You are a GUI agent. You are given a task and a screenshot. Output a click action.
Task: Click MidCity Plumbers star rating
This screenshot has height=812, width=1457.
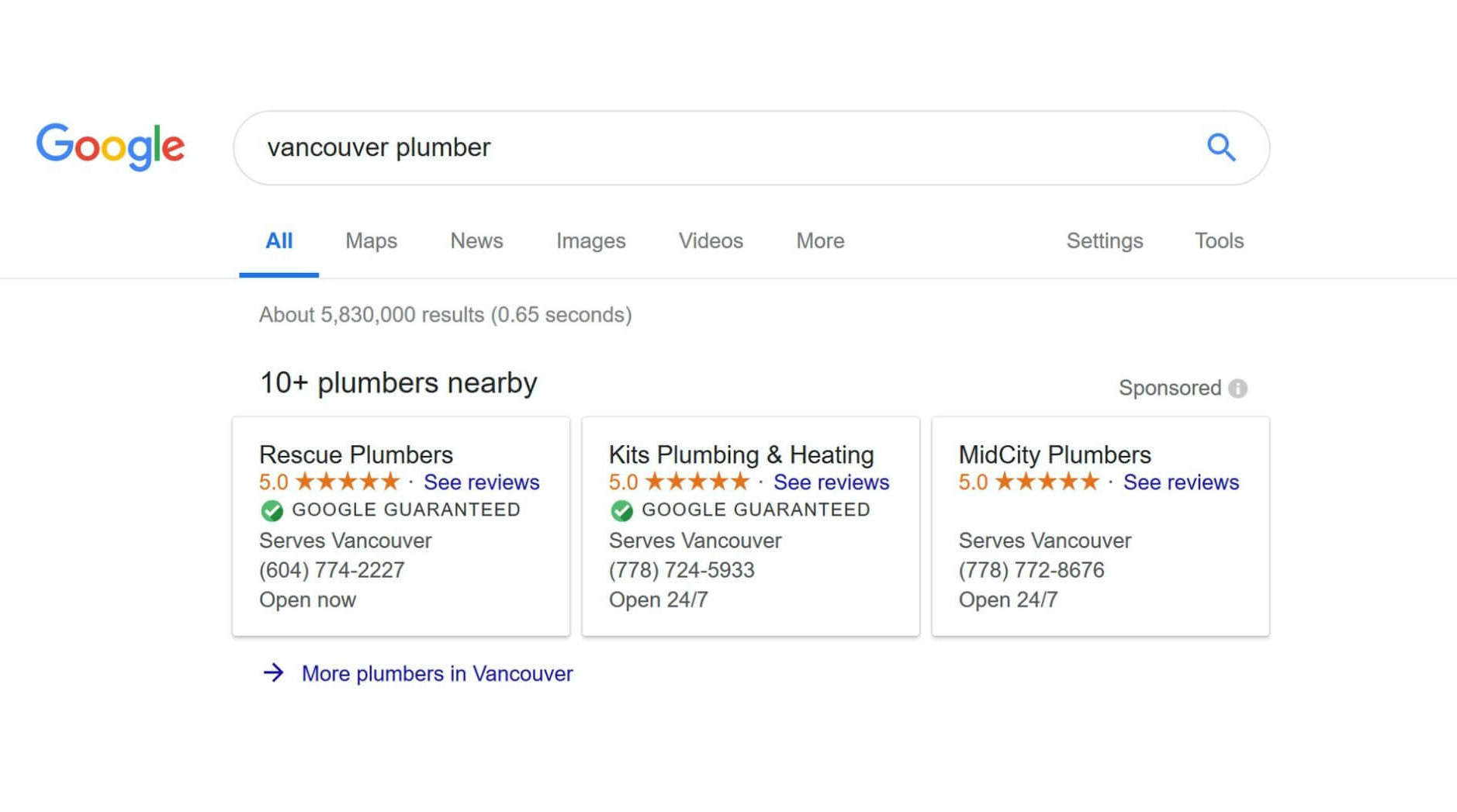click(x=1047, y=482)
